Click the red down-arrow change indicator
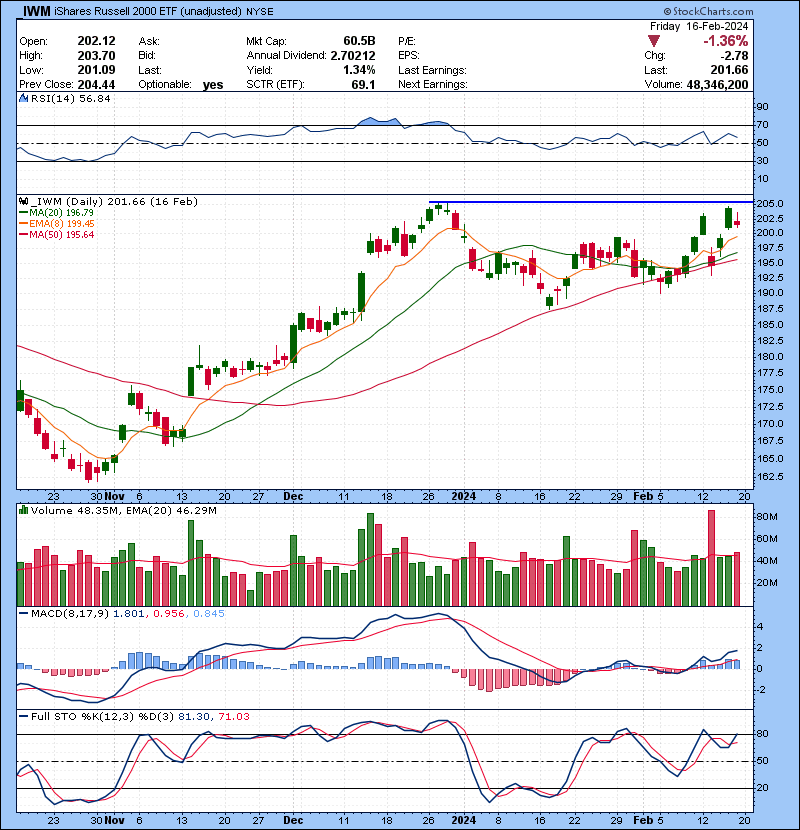Viewport: 800px width, 830px height. coord(654,40)
